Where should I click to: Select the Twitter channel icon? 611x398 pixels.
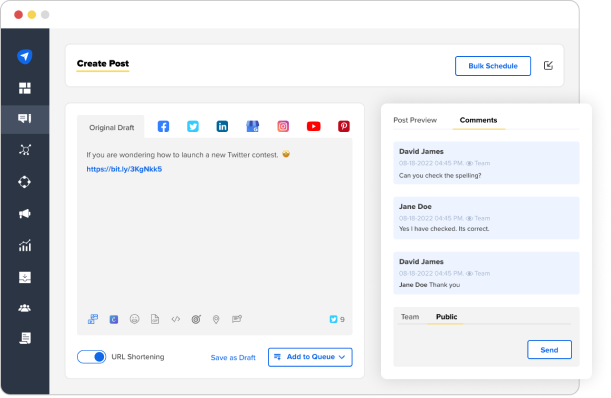click(x=193, y=126)
